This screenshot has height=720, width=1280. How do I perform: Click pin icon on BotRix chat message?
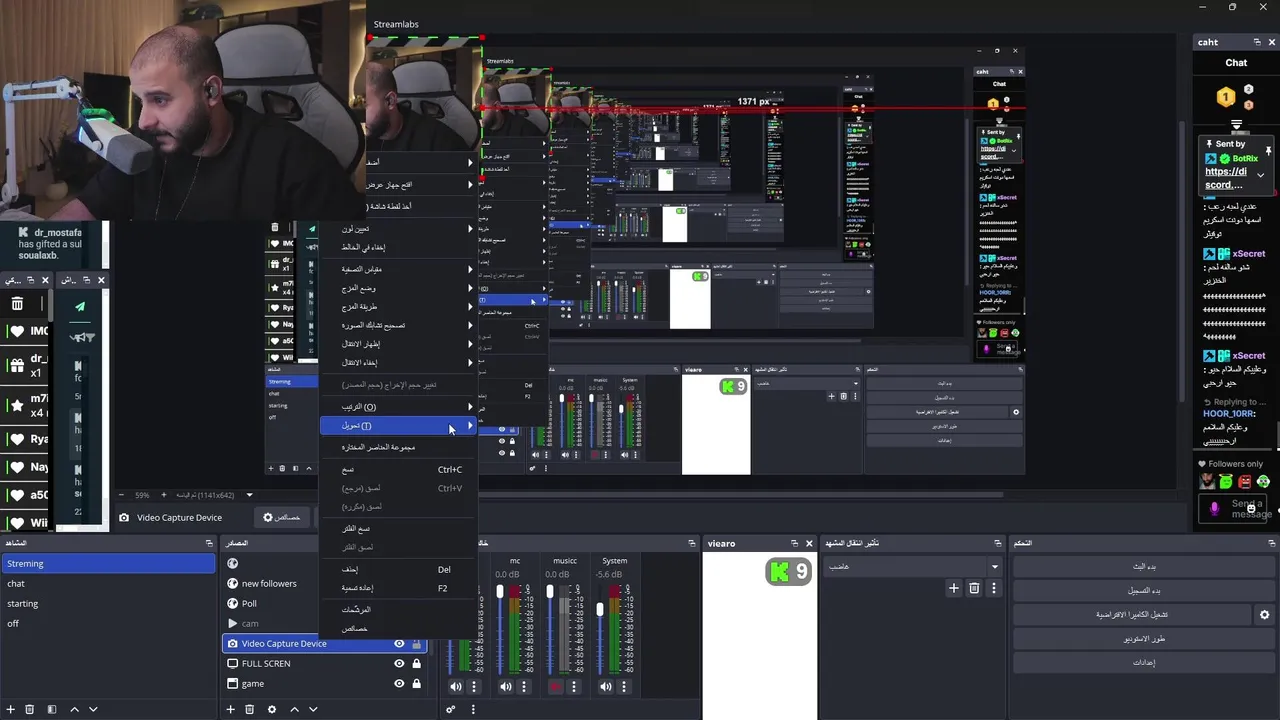(1268, 151)
